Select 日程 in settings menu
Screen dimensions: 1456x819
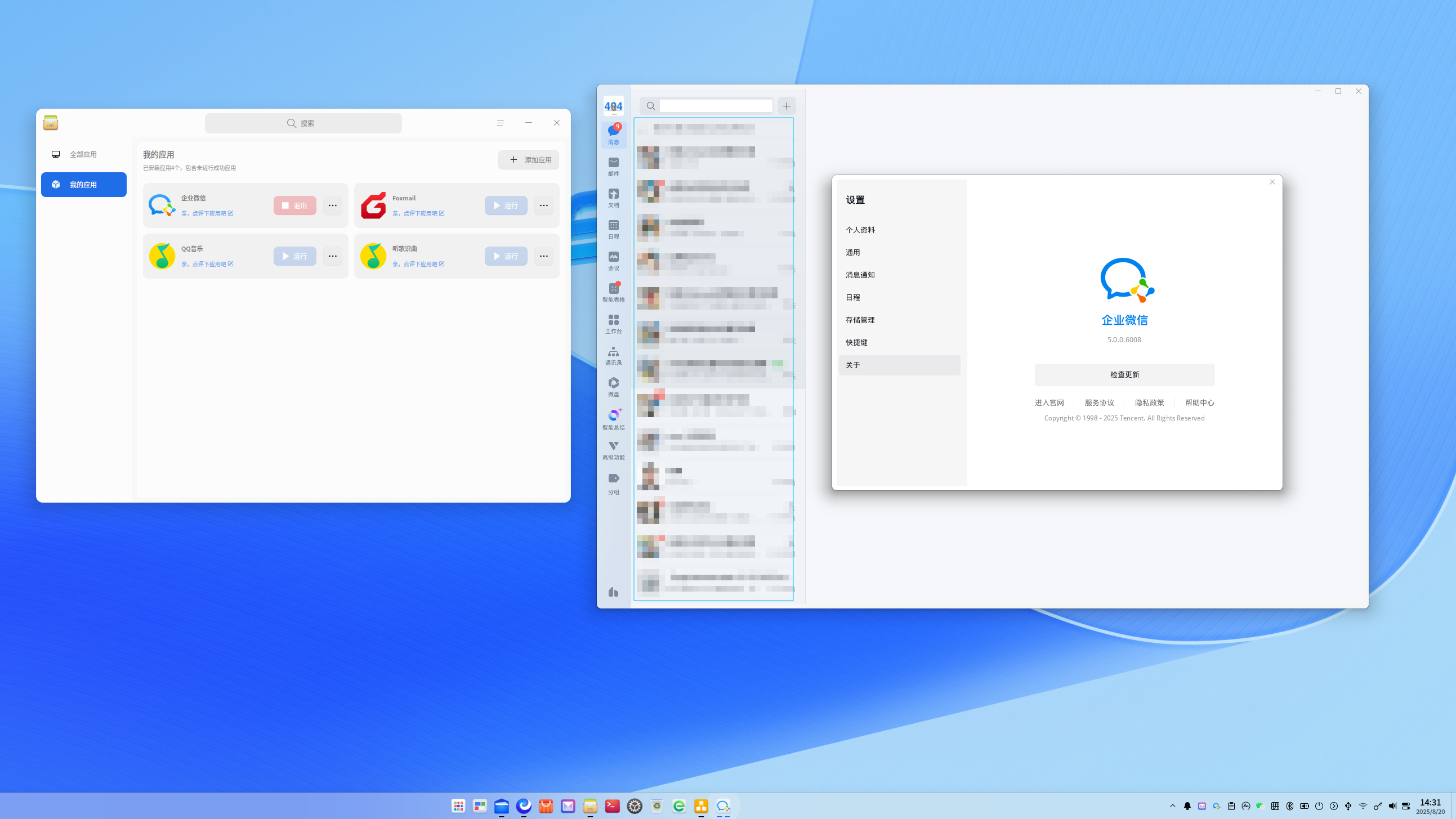click(x=899, y=297)
